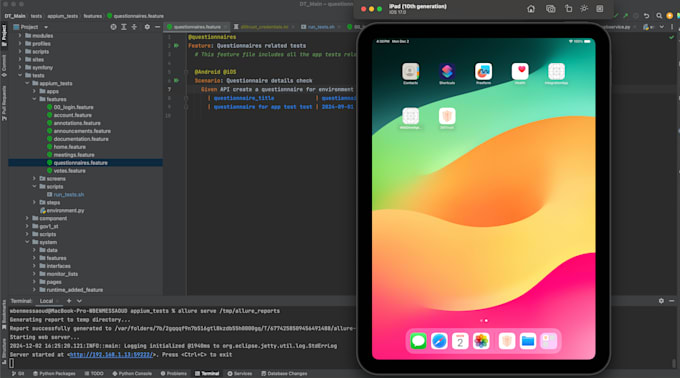The height and width of the screenshot is (378, 680).
Task: Open the Services tool tab
Action: (x=240, y=373)
